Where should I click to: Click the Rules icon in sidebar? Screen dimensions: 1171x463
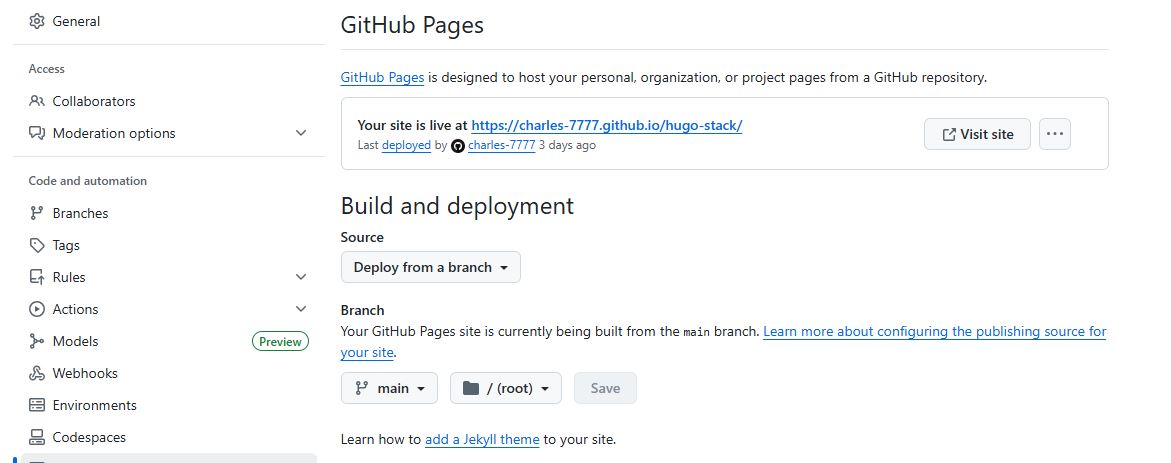[x=37, y=277]
